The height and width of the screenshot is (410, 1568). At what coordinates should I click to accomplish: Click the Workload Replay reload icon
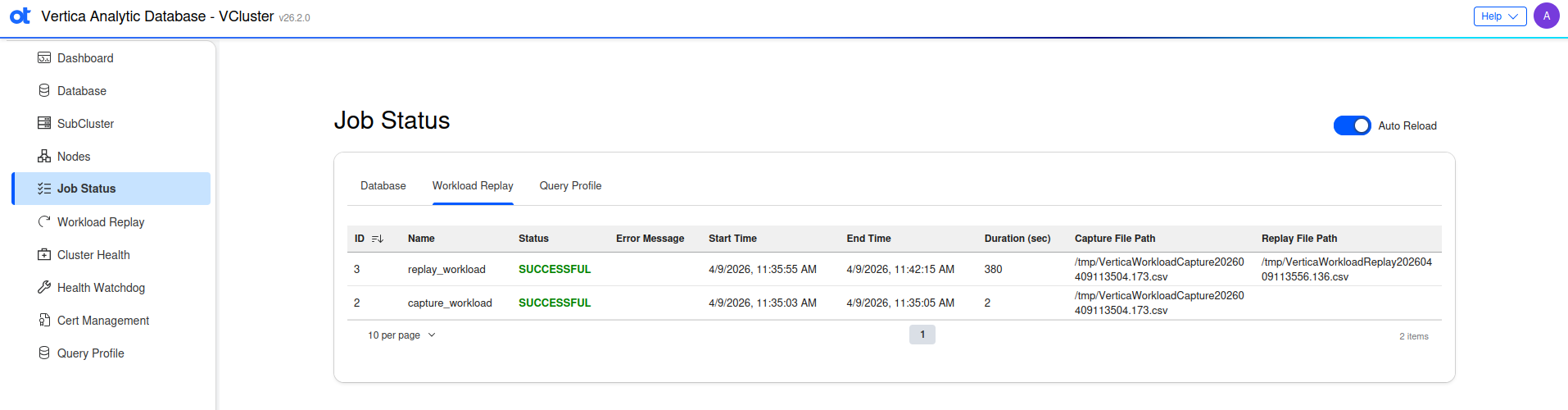tap(44, 221)
